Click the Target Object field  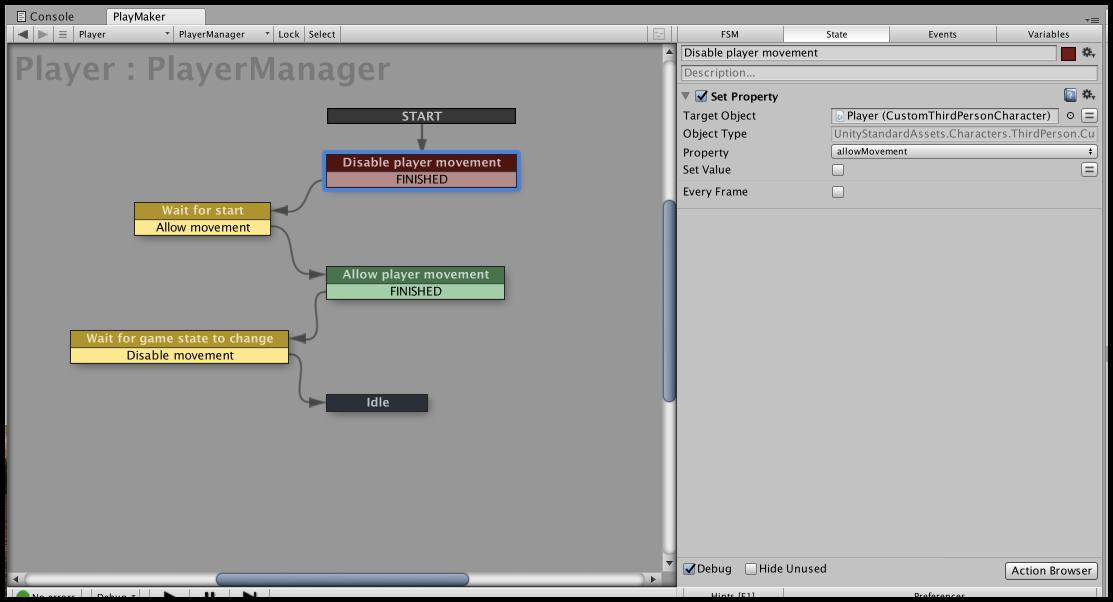pyautogui.click(x=945, y=116)
